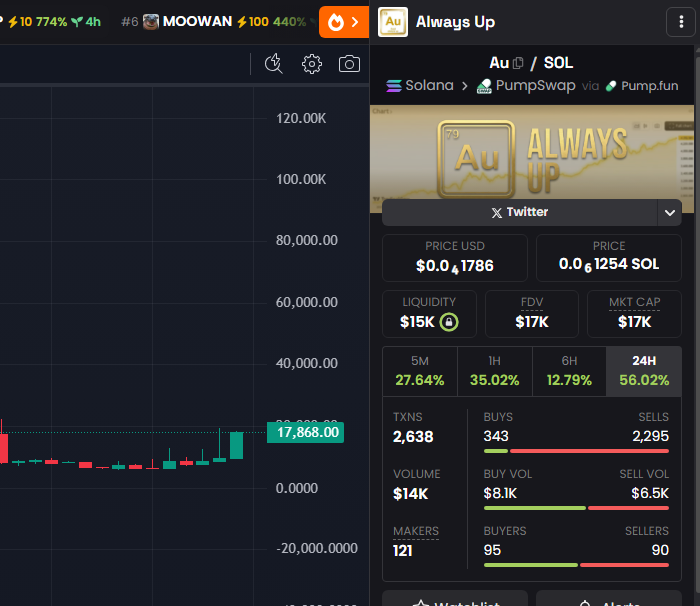Click the #6 rank label
The height and width of the screenshot is (606, 700).
(130, 22)
